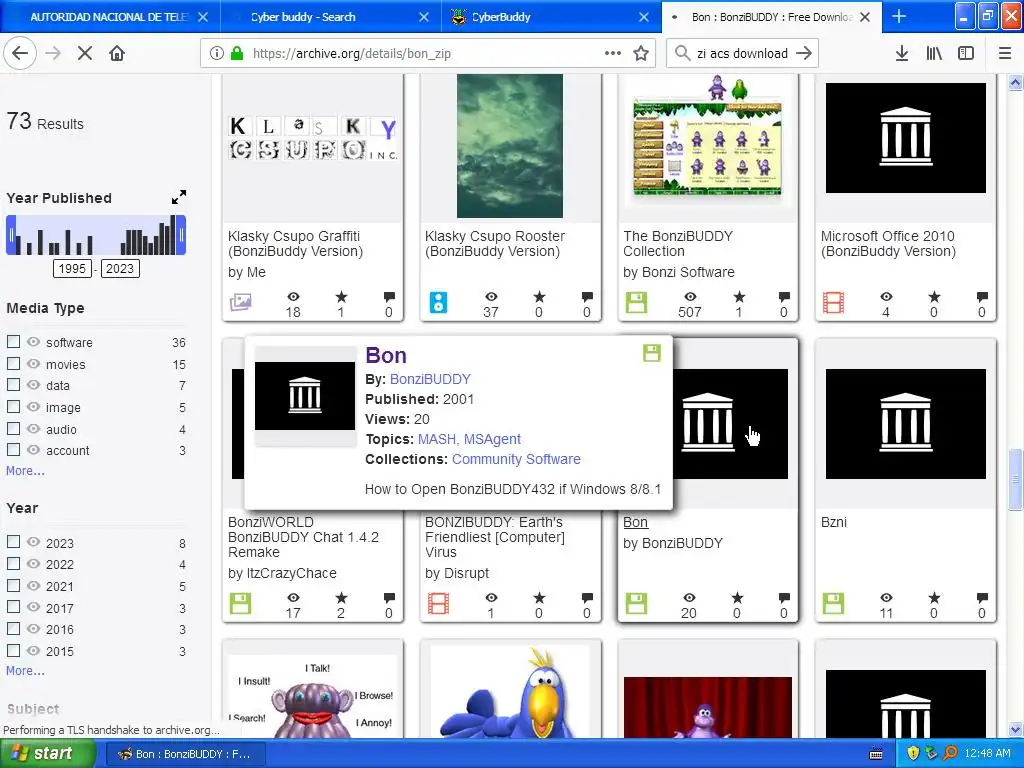Screen dimensions: 1024x768
Task: Open the Library toolbar icon
Action: coord(934,54)
